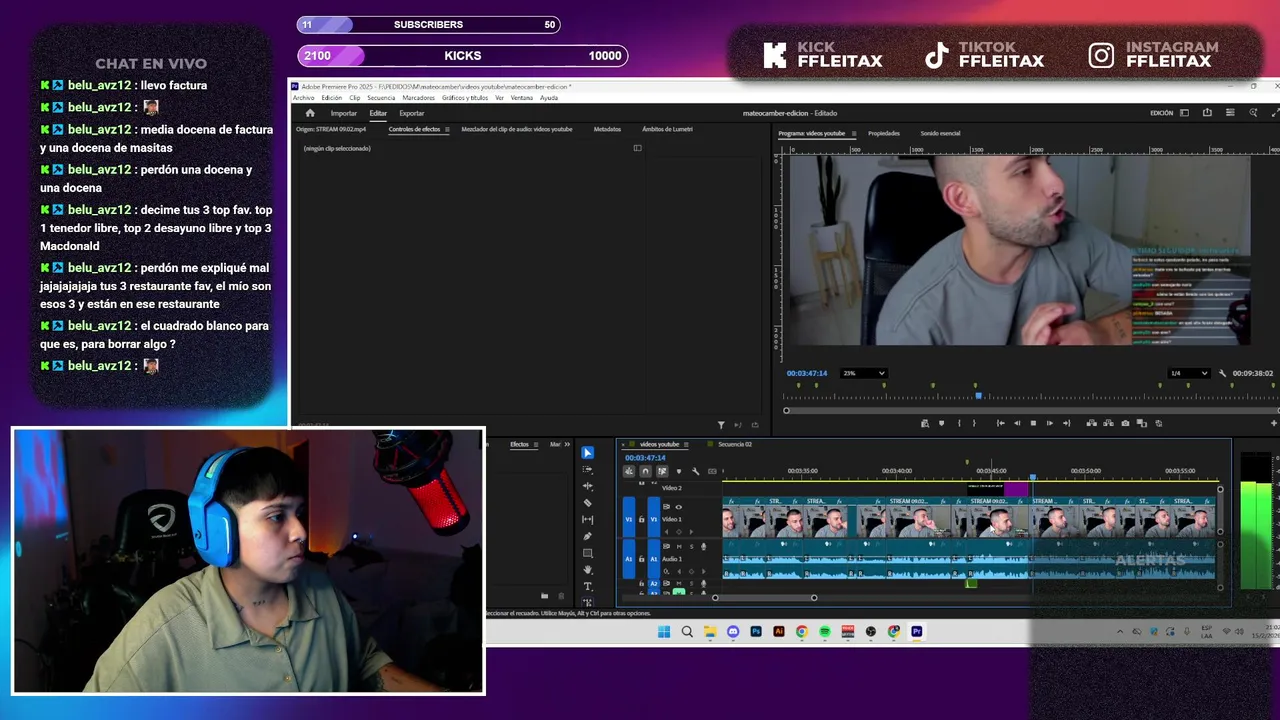This screenshot has height=720, width=1280.
Task: Select the Ripple Edit tool
Action: 588,486
